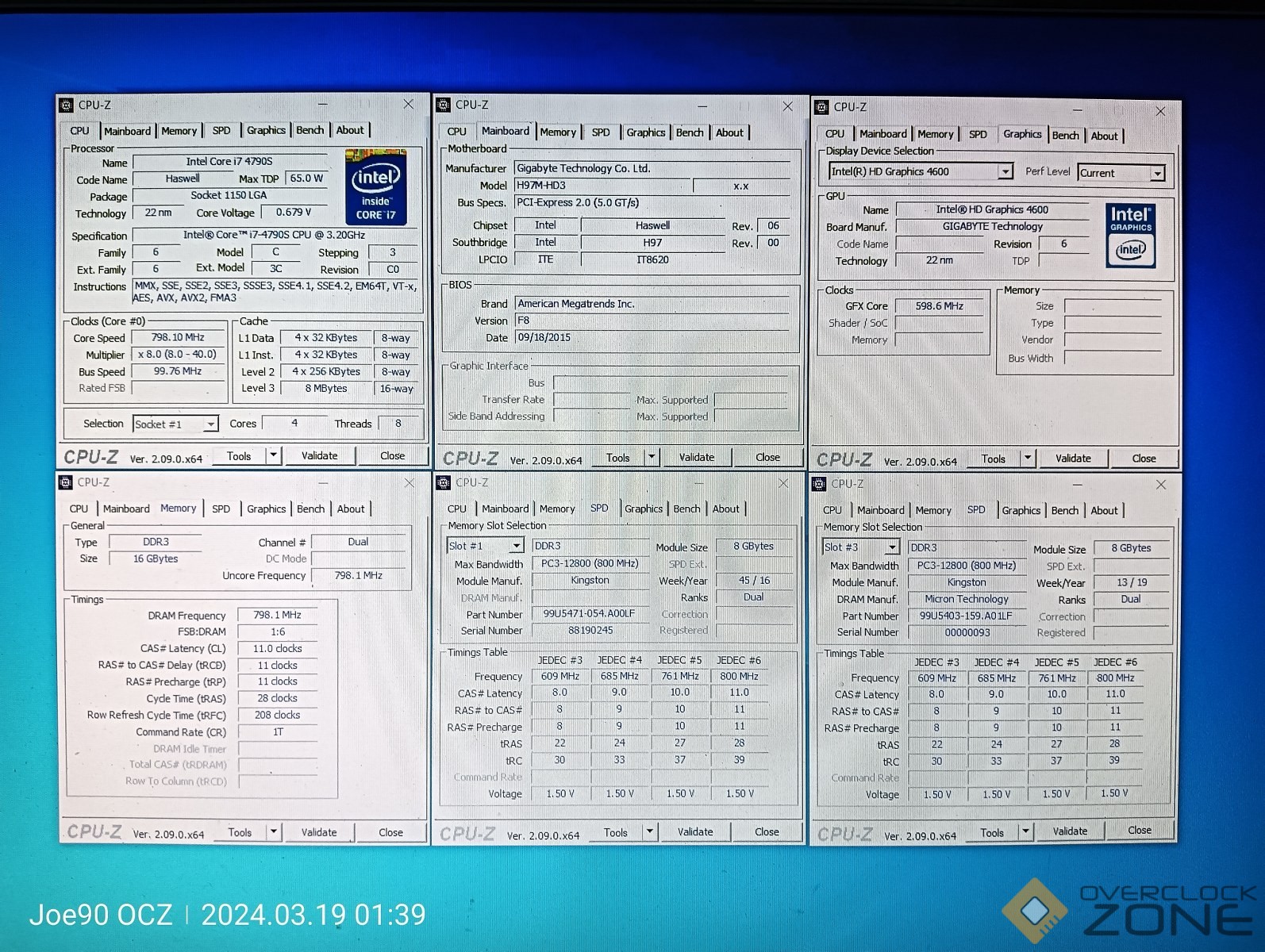1265x952 pixels.
Task: Click the CPU-Z title icon in the Slot #1 window
Action: tap(444, 482)
